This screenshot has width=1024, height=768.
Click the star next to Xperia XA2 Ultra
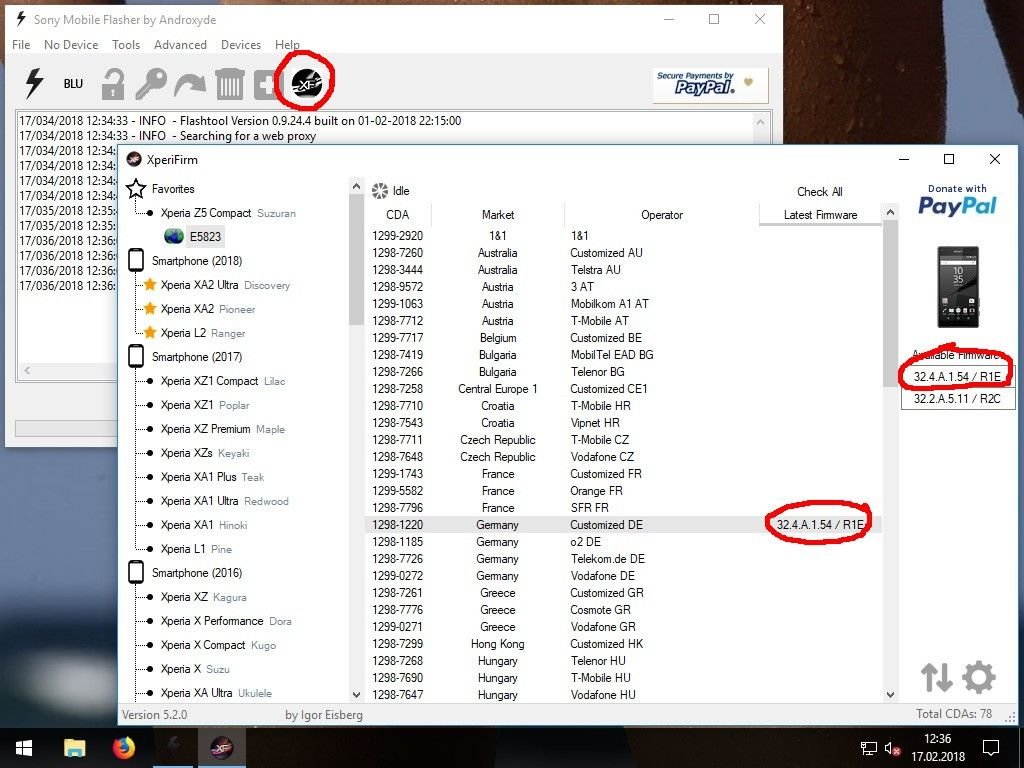(x=150, y=285)
